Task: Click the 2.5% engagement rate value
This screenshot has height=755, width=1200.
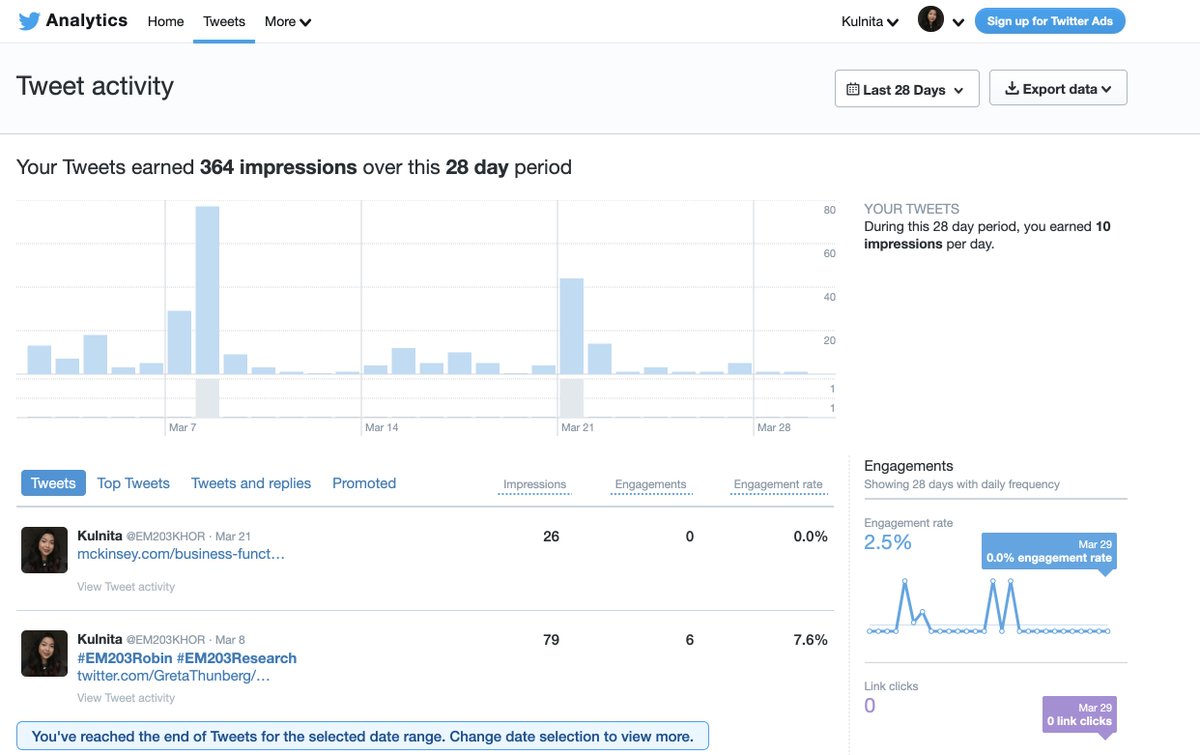Action: pyautogui.click(x=888, y=542)
